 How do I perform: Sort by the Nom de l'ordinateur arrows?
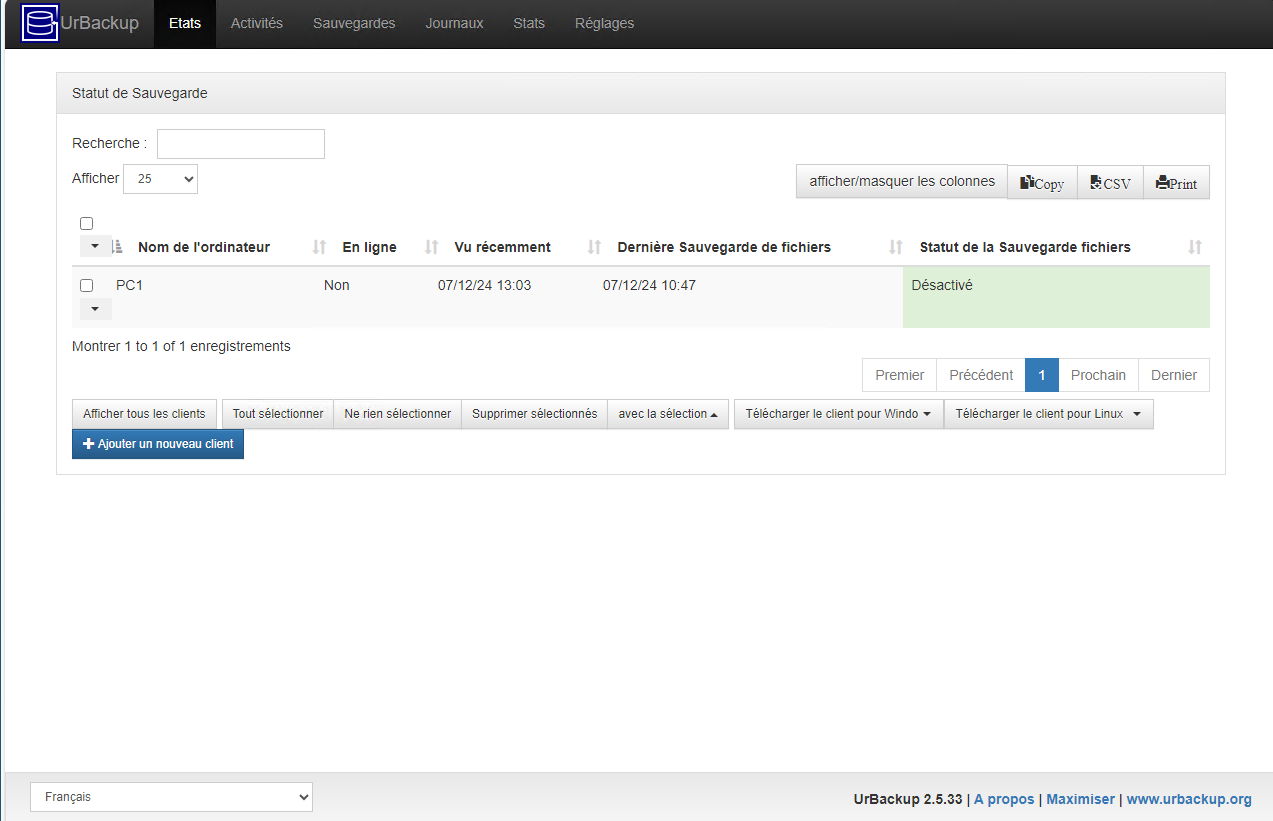(x=318, y=246)
